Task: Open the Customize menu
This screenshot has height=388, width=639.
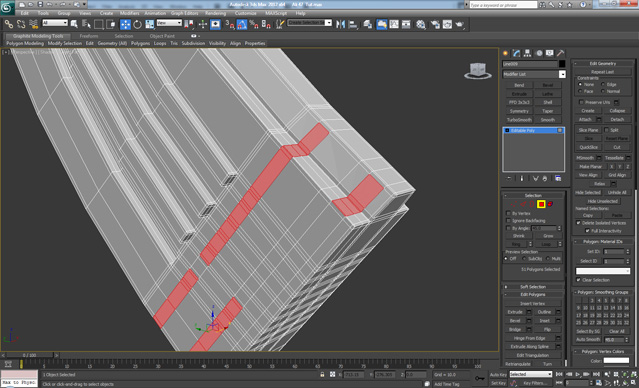Action: point(246,13)
